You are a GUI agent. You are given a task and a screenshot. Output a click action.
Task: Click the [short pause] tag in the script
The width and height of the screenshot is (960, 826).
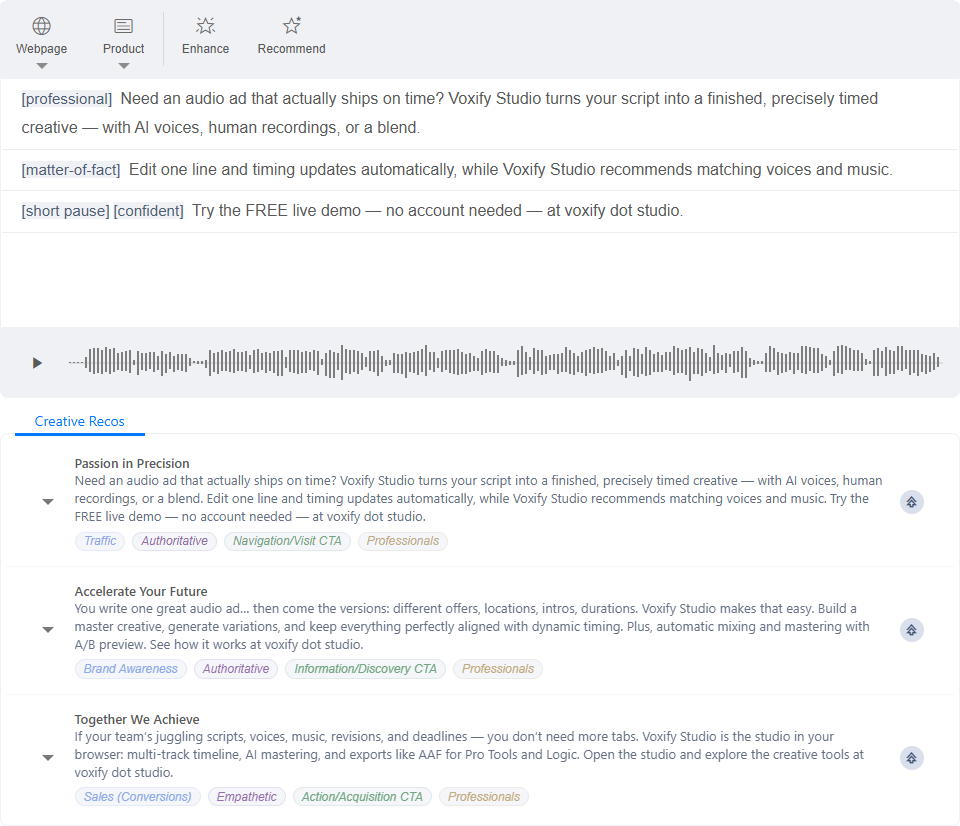(66, 211)
